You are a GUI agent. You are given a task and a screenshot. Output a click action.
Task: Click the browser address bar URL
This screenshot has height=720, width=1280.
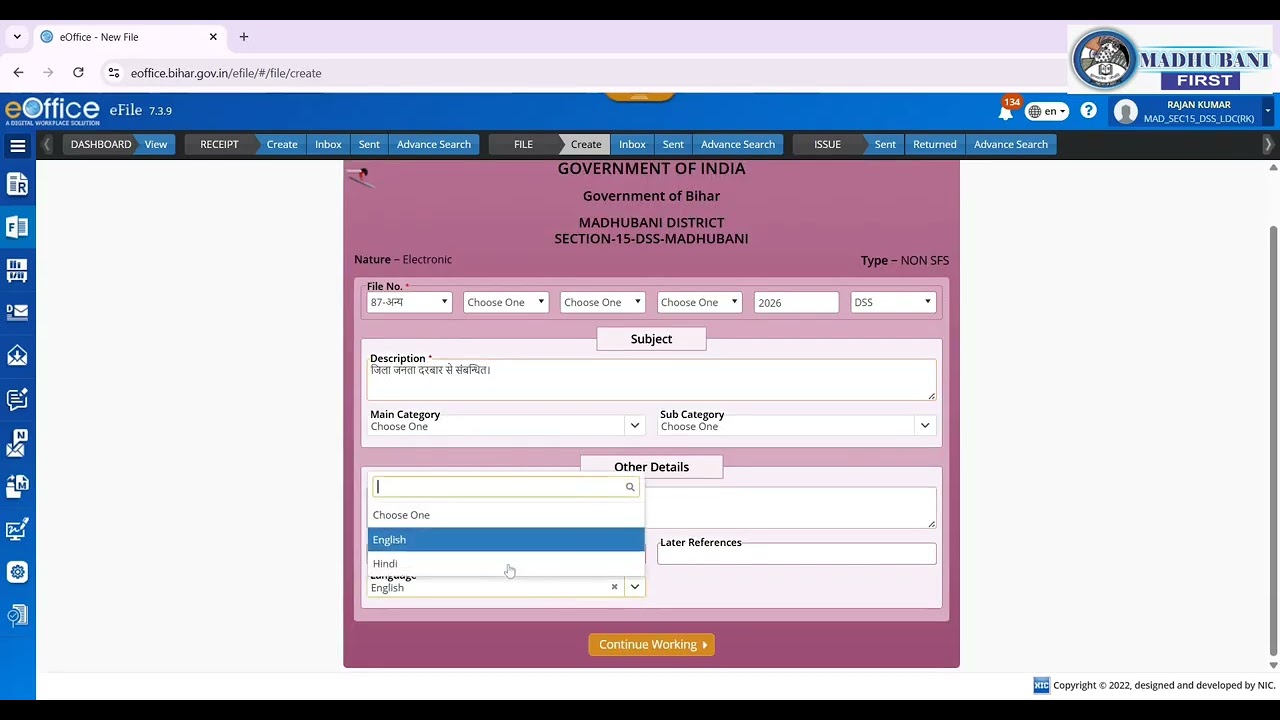pos(226,73)
